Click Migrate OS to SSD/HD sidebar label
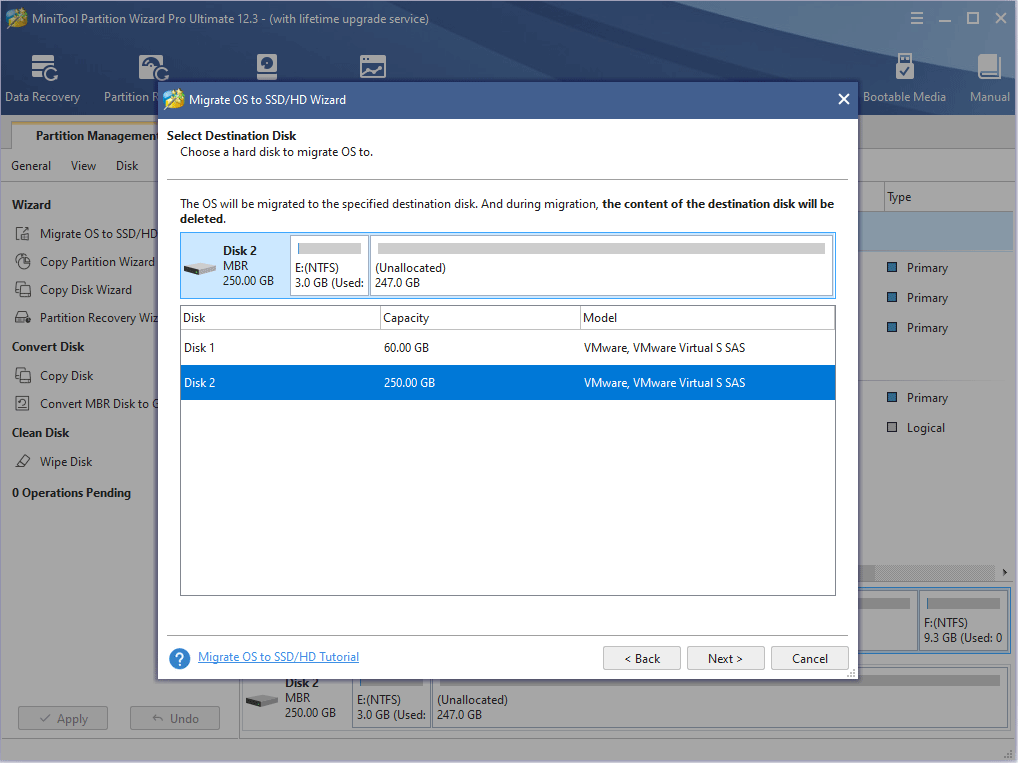This screenshot has width=1018, height=763. tap(99, 234)
